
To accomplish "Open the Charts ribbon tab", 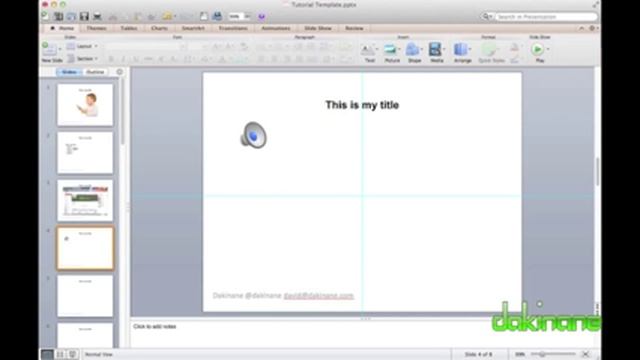I will [159, 28].
